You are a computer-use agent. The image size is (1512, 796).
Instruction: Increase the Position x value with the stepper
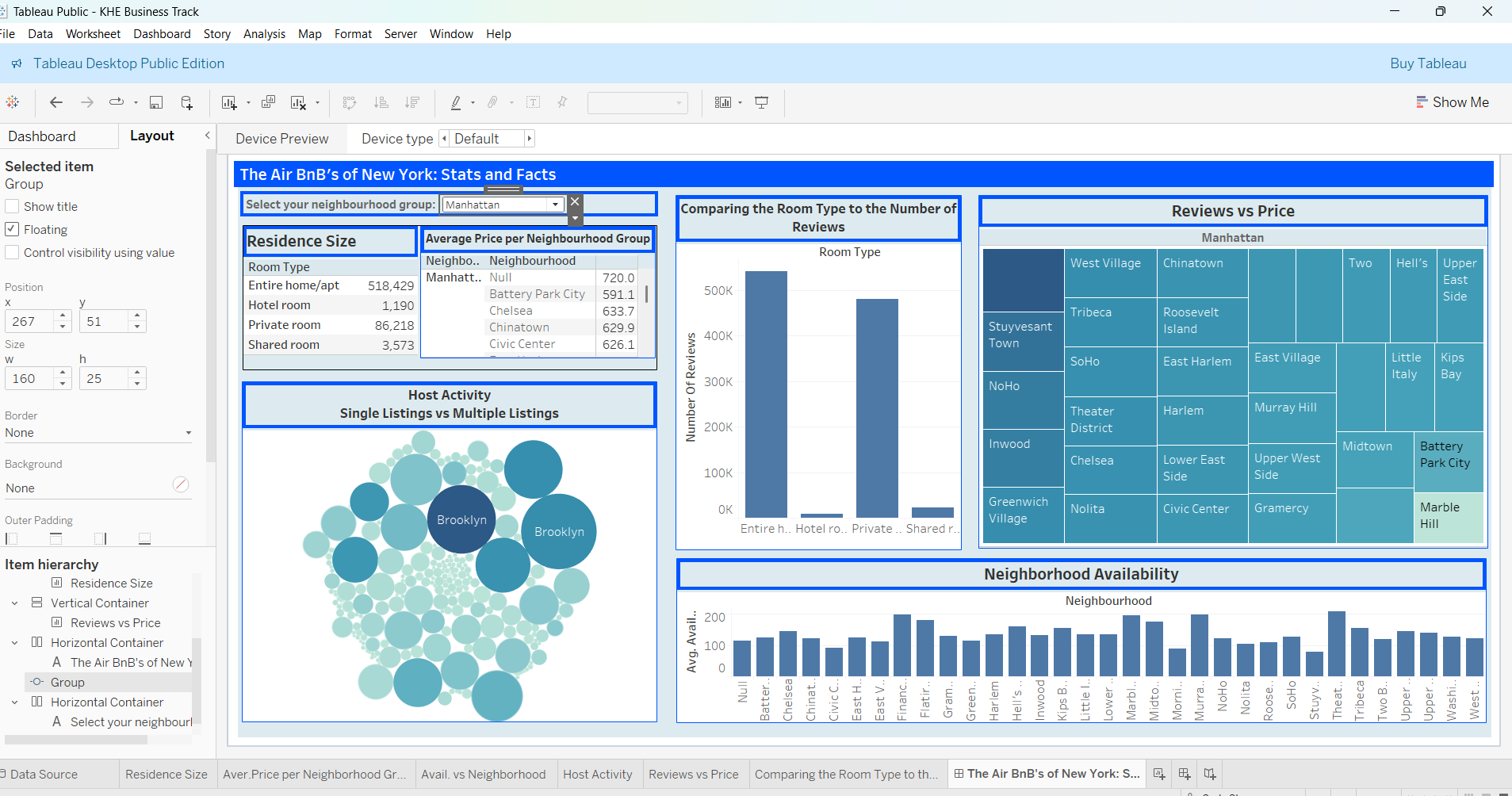63,316
